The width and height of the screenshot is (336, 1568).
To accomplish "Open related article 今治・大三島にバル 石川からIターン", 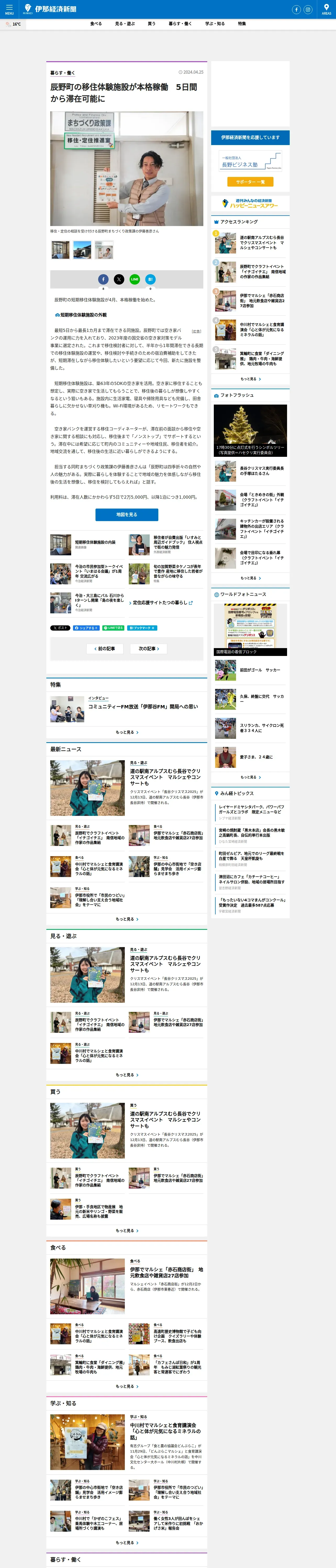I will [87, 603].
